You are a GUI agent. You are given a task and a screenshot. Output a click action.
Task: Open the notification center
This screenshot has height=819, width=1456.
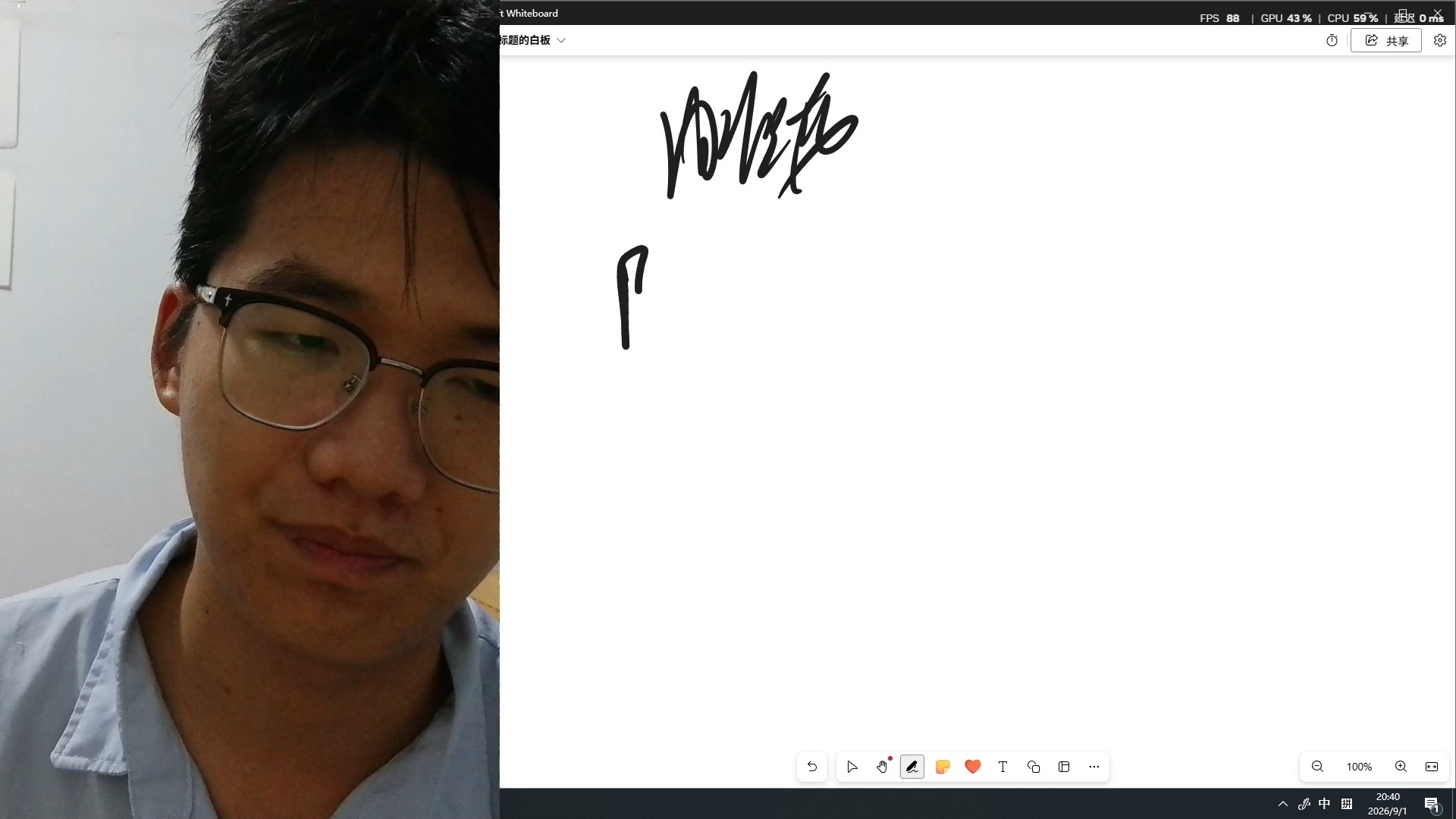[1432, 804]
